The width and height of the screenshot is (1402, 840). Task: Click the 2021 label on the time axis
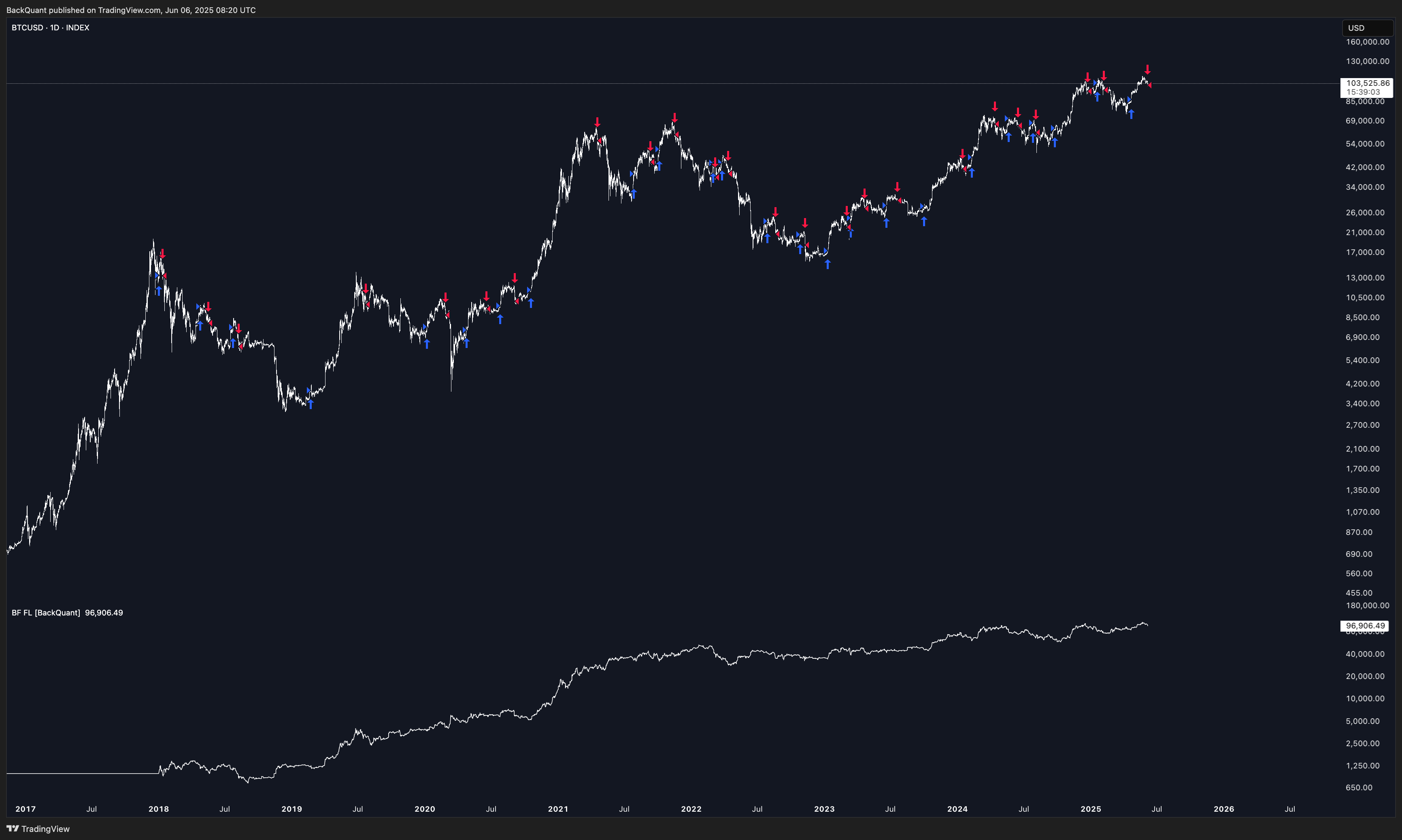click(x=558, y=809)
